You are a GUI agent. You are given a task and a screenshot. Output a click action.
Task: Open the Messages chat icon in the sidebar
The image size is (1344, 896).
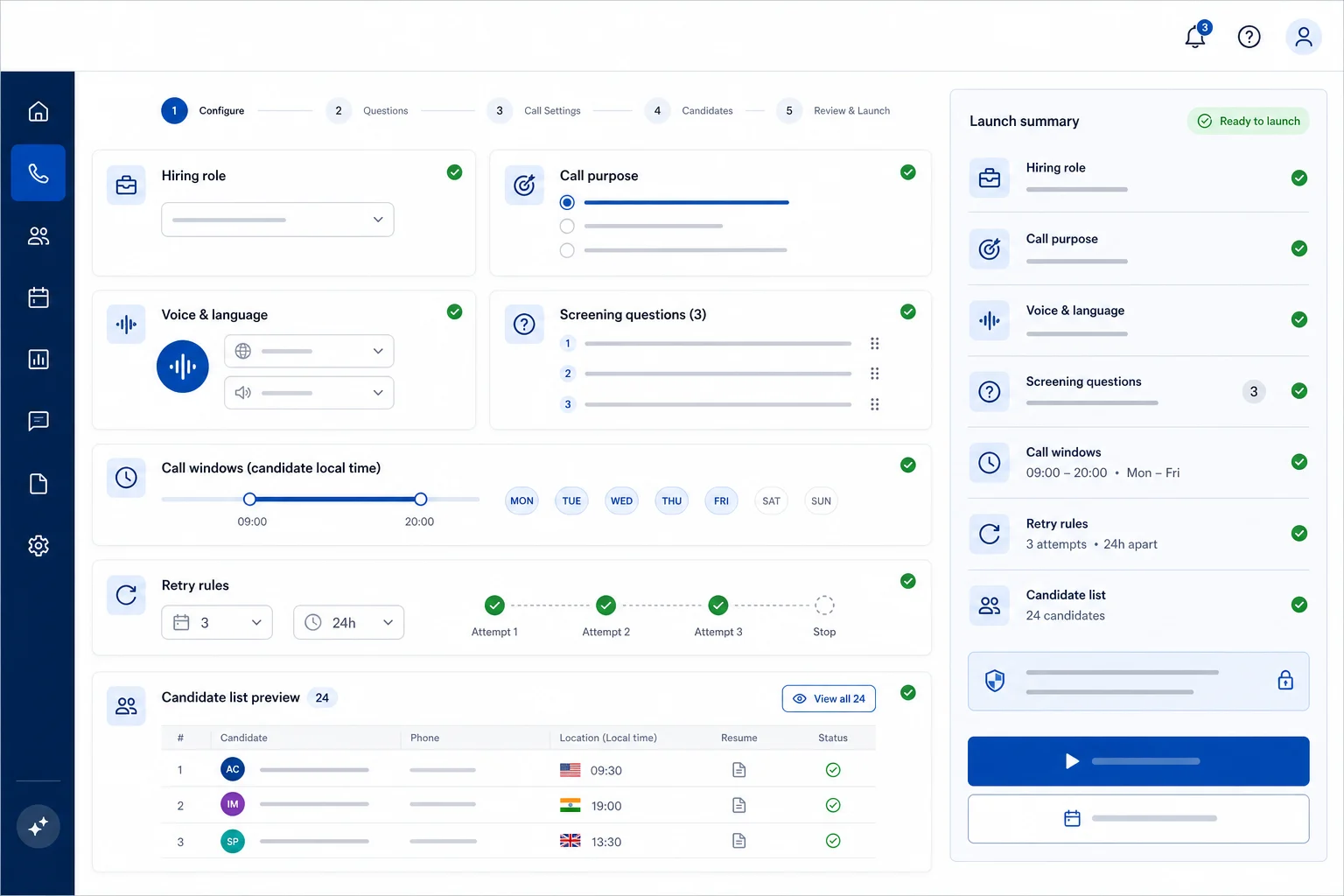[x=38, y=421]
